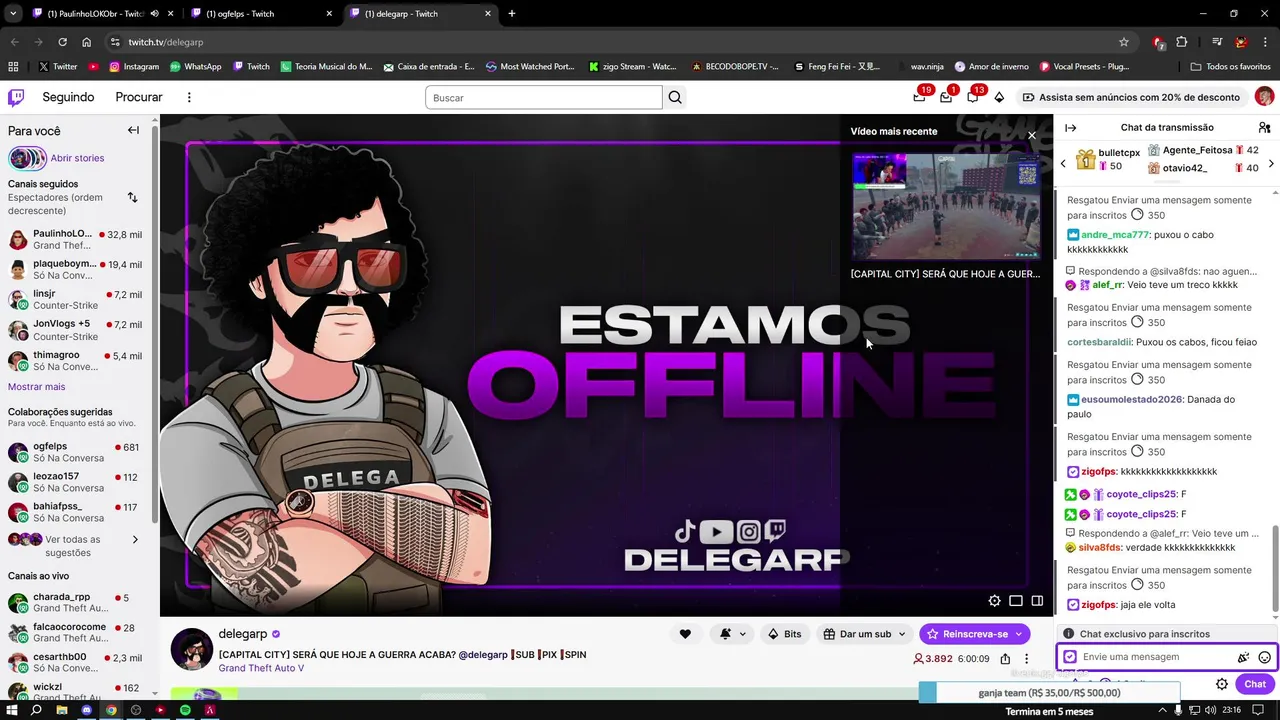Viewport: 1280px width, 720px height.
Task: Open chat settings gear
Action: (x=1222, y=684)
